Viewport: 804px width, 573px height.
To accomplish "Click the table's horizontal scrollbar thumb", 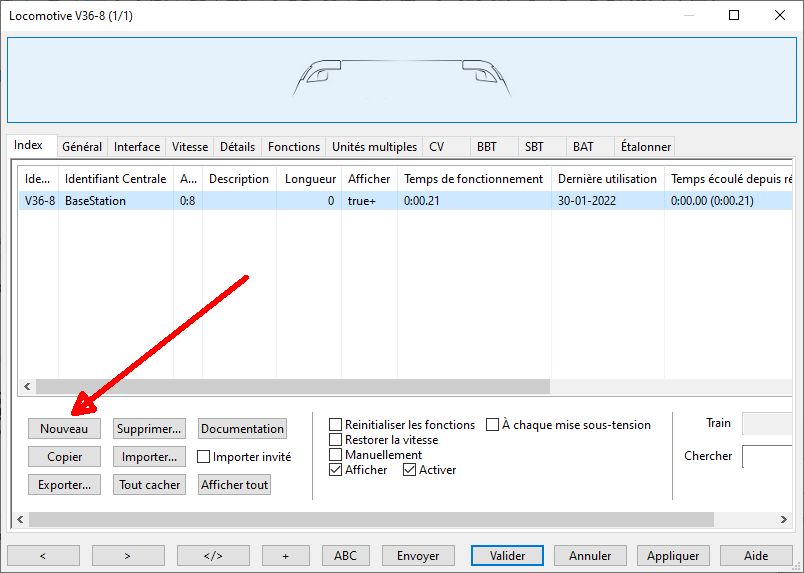I will (x=293, y=386).
